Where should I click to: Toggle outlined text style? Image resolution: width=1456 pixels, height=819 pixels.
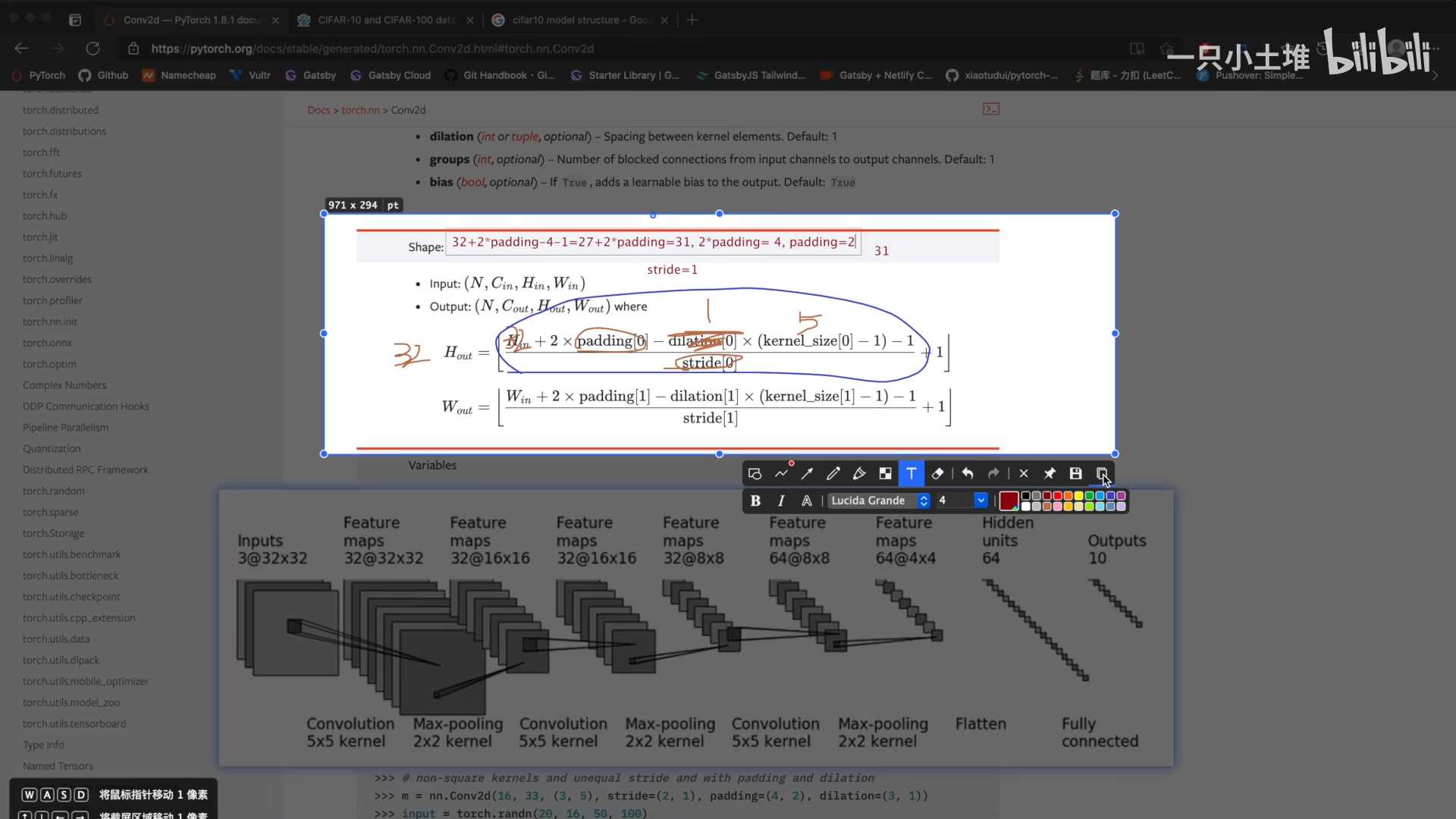coord(807,500)
